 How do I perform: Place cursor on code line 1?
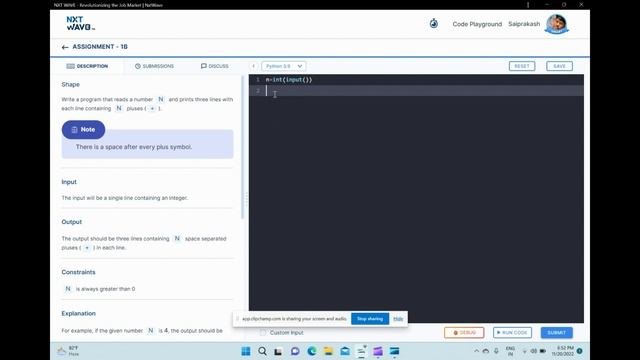[416, 80]
